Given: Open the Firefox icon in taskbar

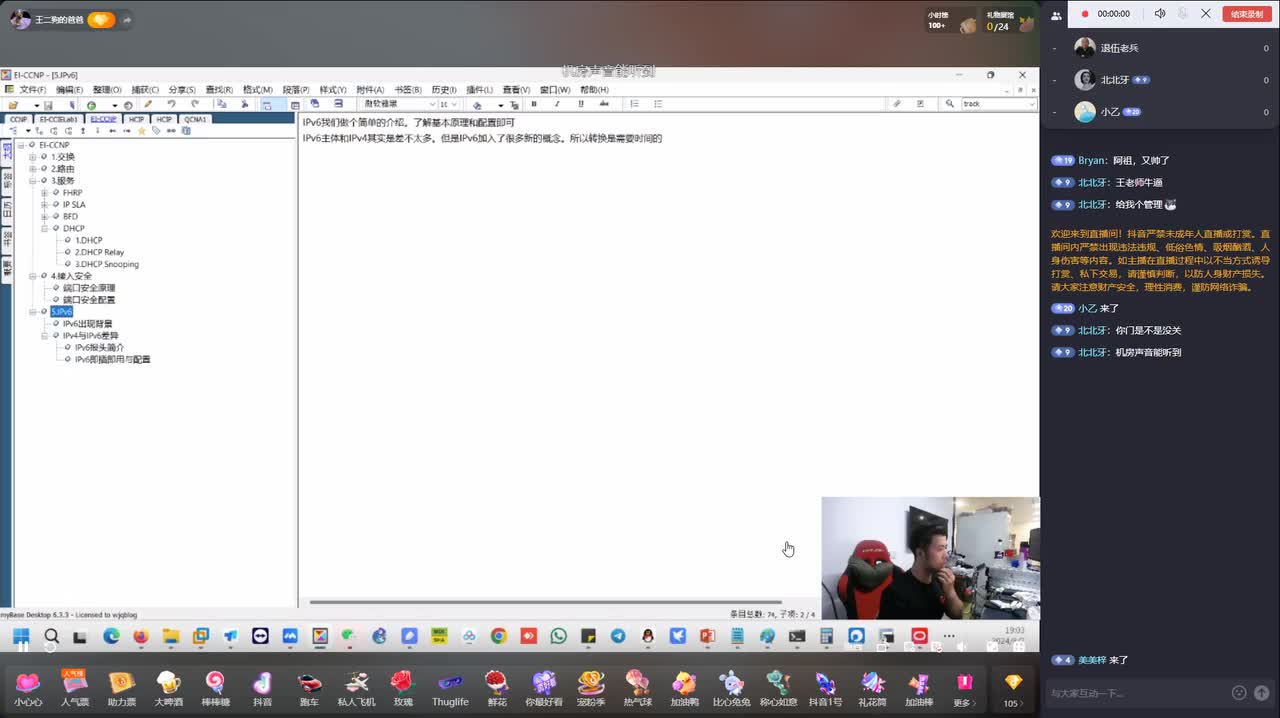Looking at the screenshot, I should point(140,636).
